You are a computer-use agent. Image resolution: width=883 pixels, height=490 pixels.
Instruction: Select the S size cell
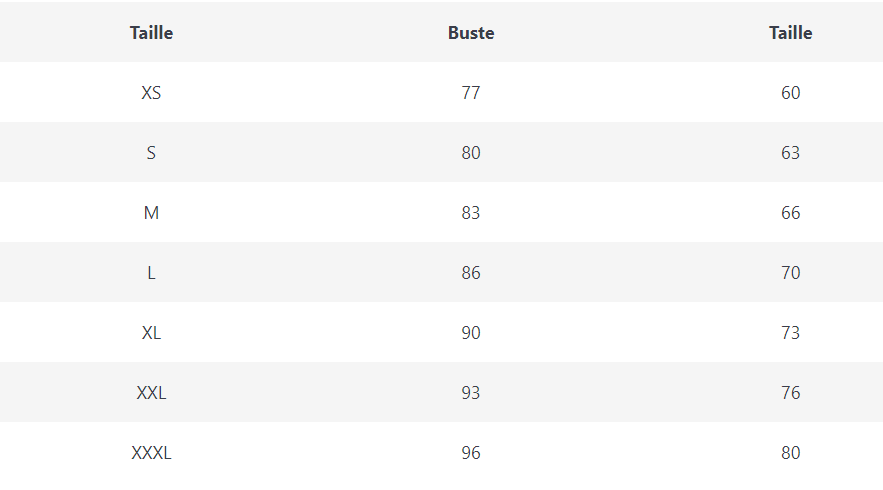(x=151, y=153)
